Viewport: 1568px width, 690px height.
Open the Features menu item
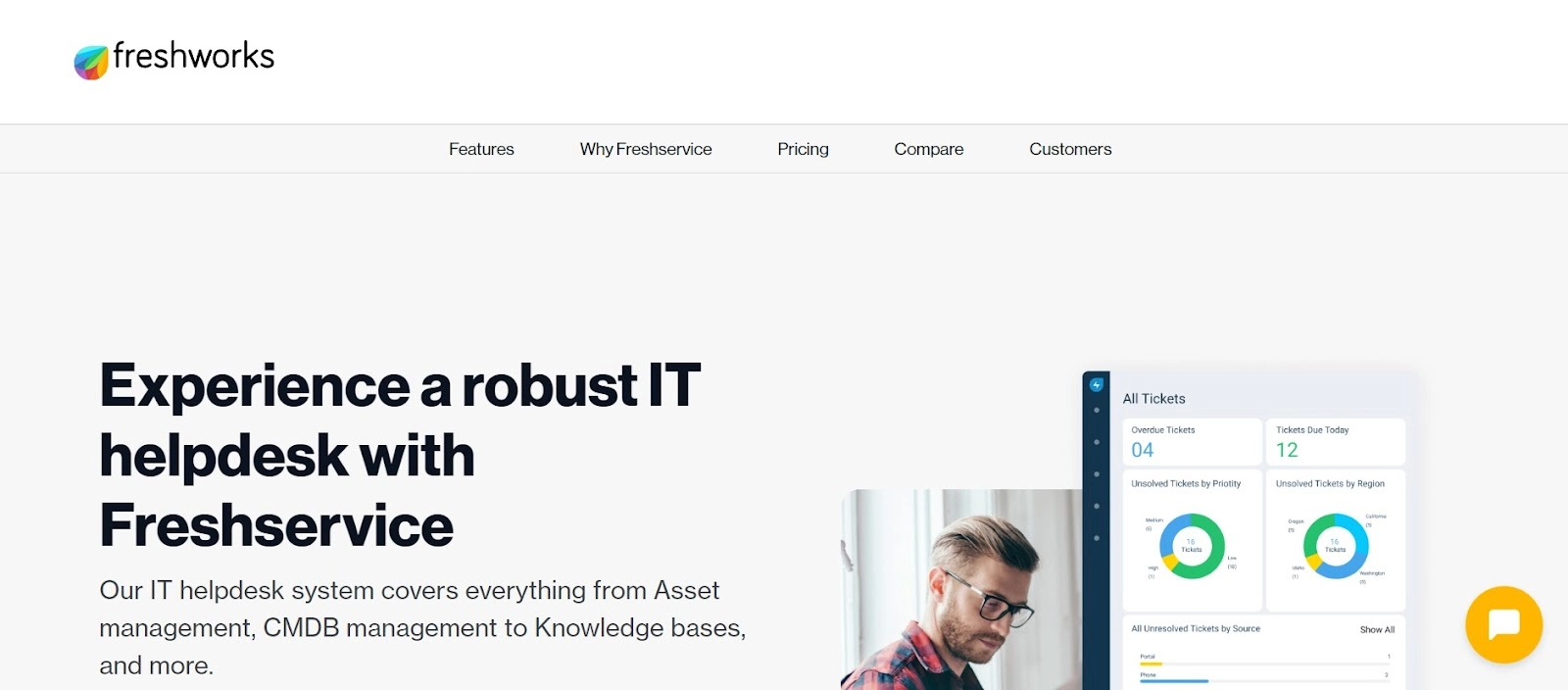pyautogui.click(x=481, y=149)
